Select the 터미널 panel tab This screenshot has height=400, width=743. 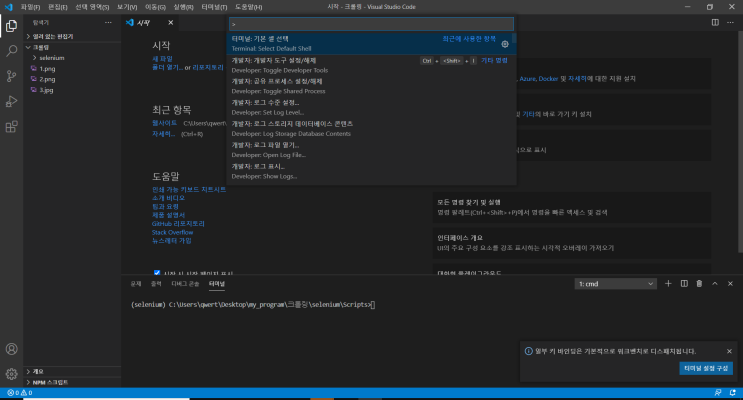tap(217, 283)
